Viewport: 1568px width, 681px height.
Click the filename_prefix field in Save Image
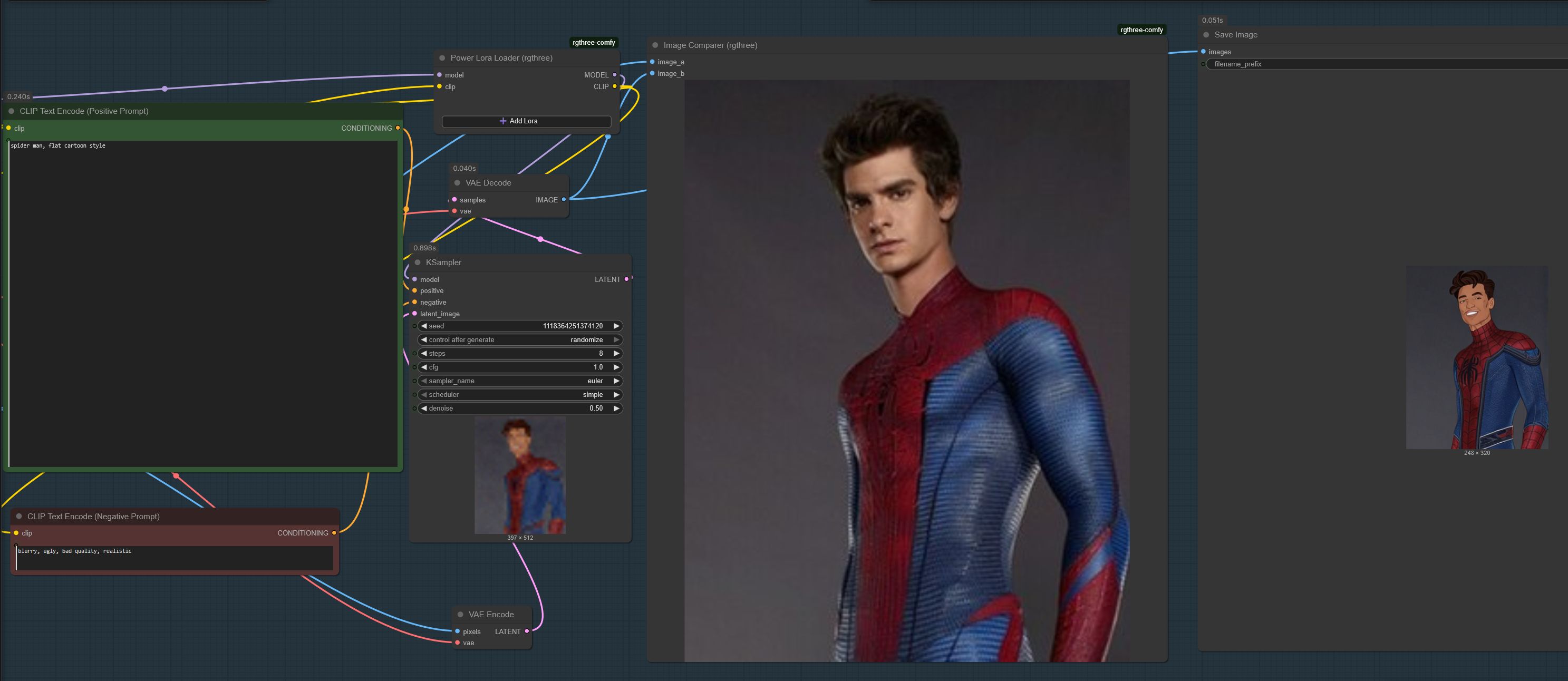(x=1387, y=64)
